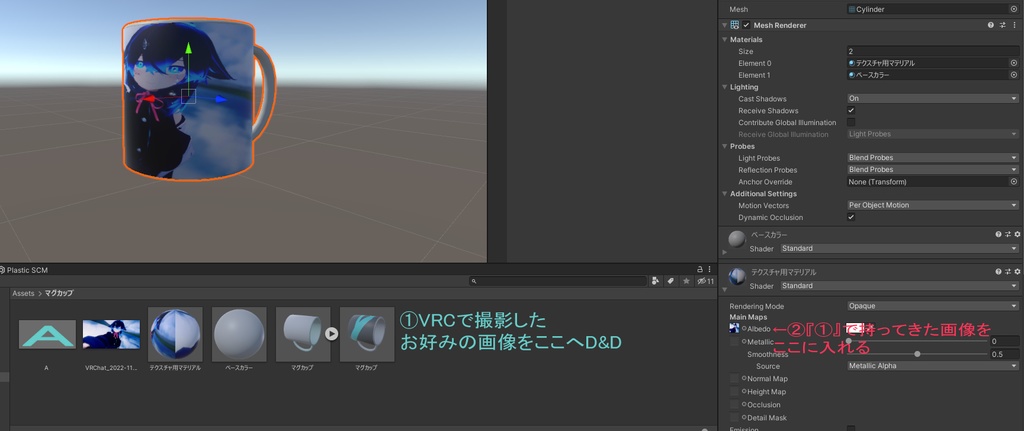Image resolution: width=1024 pixels, height=431 pixels.
Task: Collapse the Lighting section
Action: 724,87
